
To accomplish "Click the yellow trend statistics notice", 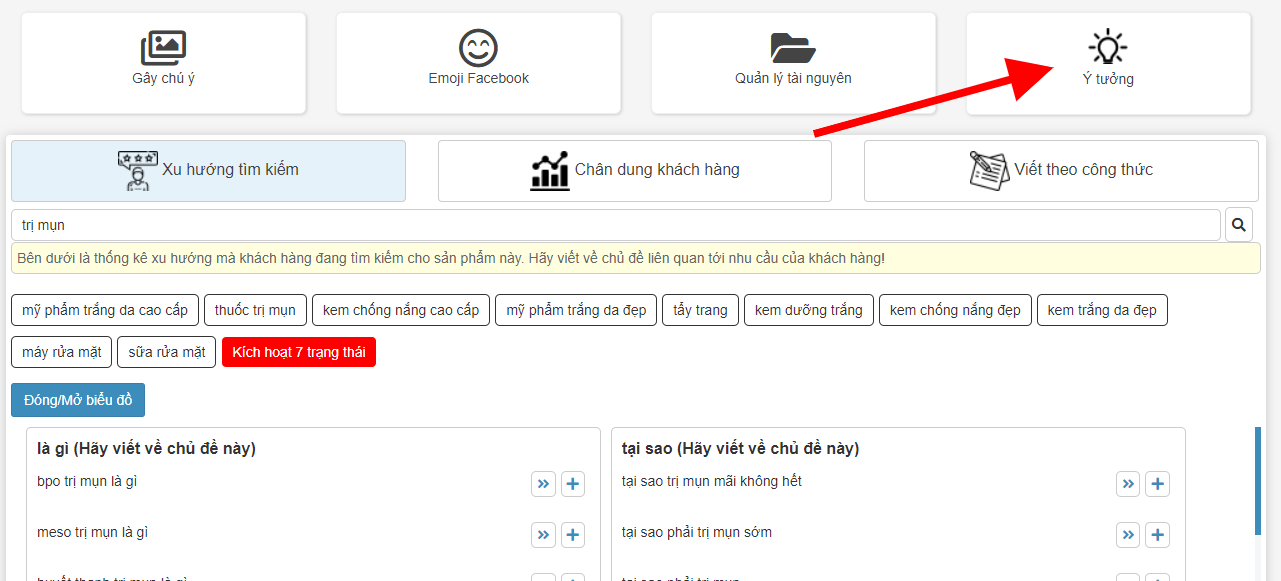I will (x=636, y=258).
